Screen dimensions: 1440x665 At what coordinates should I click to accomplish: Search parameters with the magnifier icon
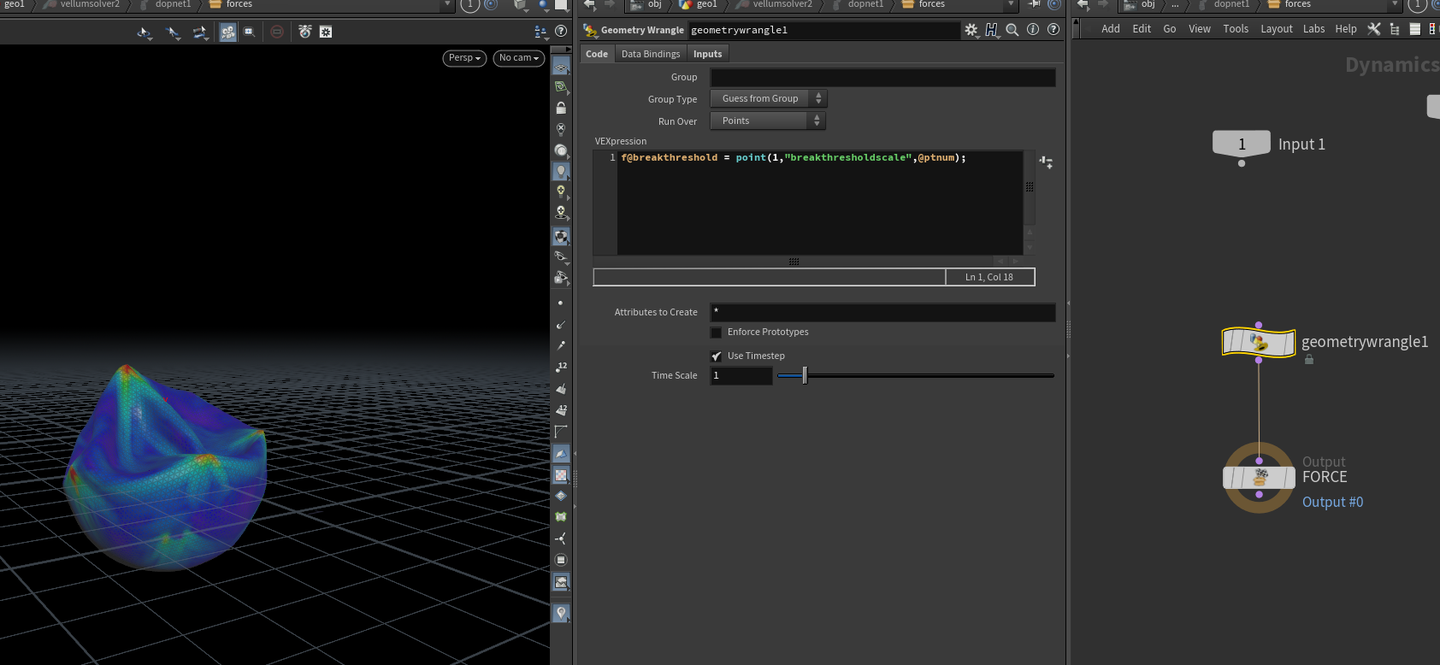click(1012, 30)
